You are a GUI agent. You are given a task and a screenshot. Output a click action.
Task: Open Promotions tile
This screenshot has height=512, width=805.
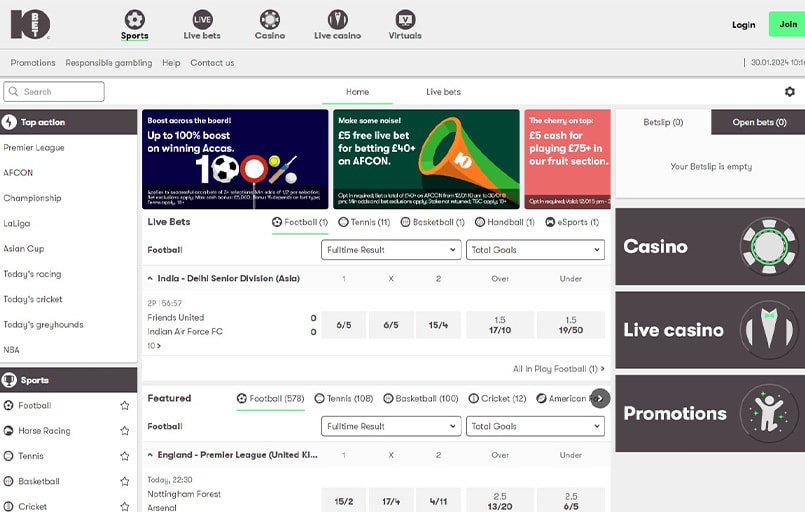[710, 413]
